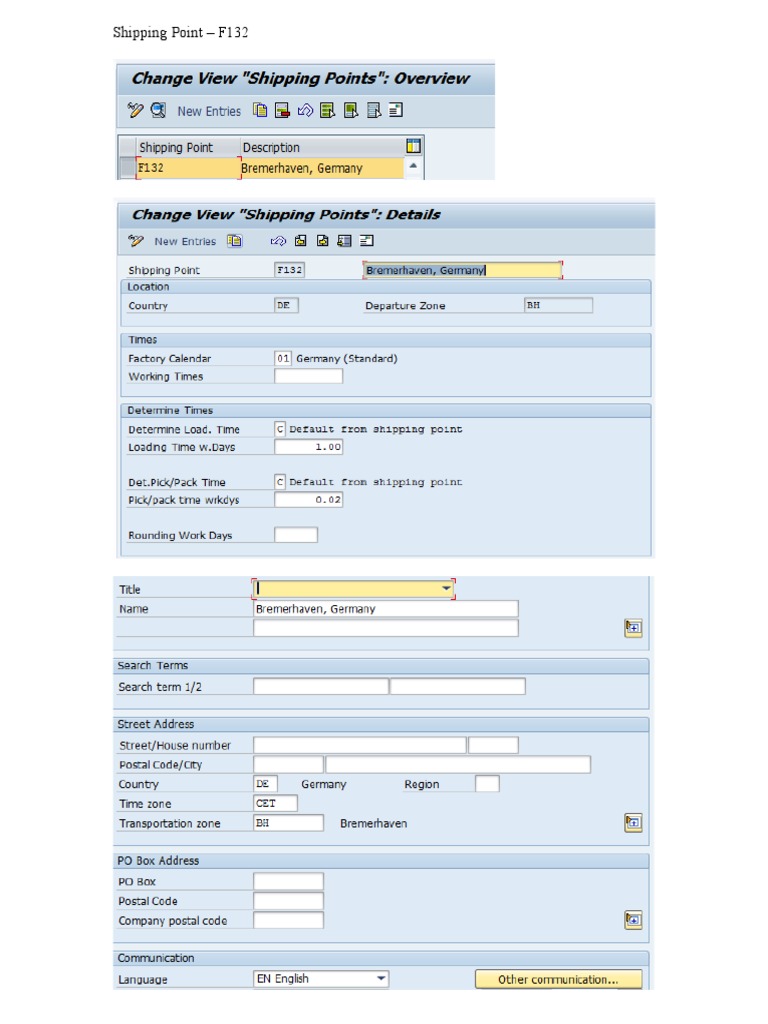Click the Name field containing Bremerhaven, Germany
Viewport: 768px width, 1024px height.
(385, 609)
